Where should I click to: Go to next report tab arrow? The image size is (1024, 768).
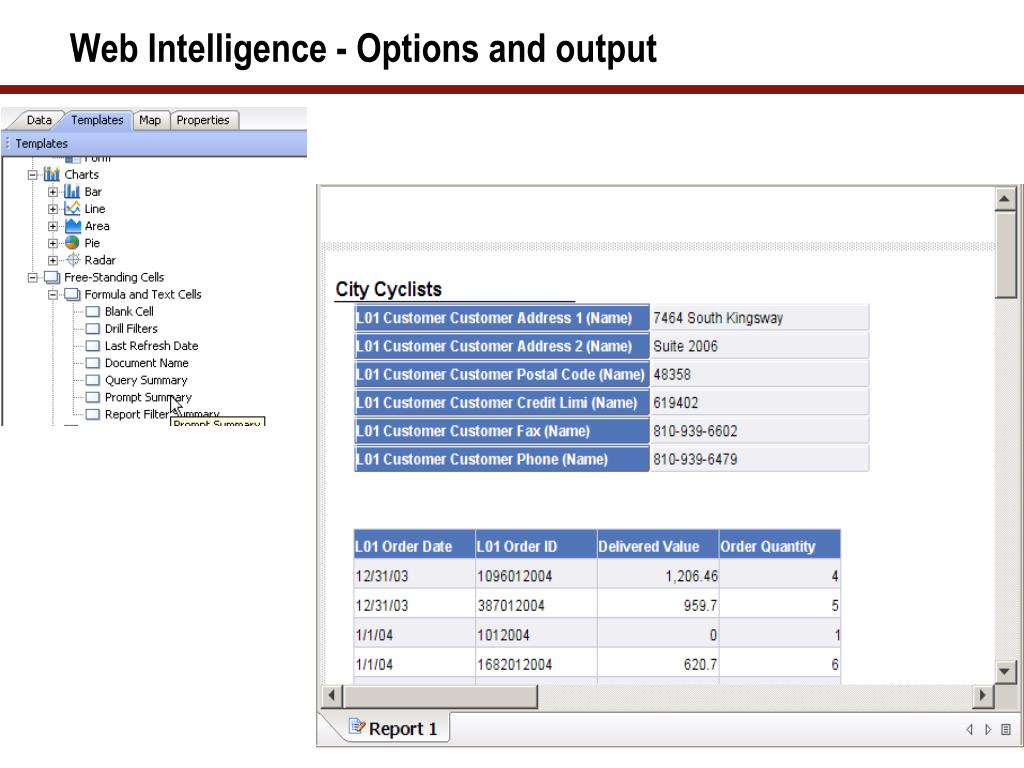coord(988,729)
